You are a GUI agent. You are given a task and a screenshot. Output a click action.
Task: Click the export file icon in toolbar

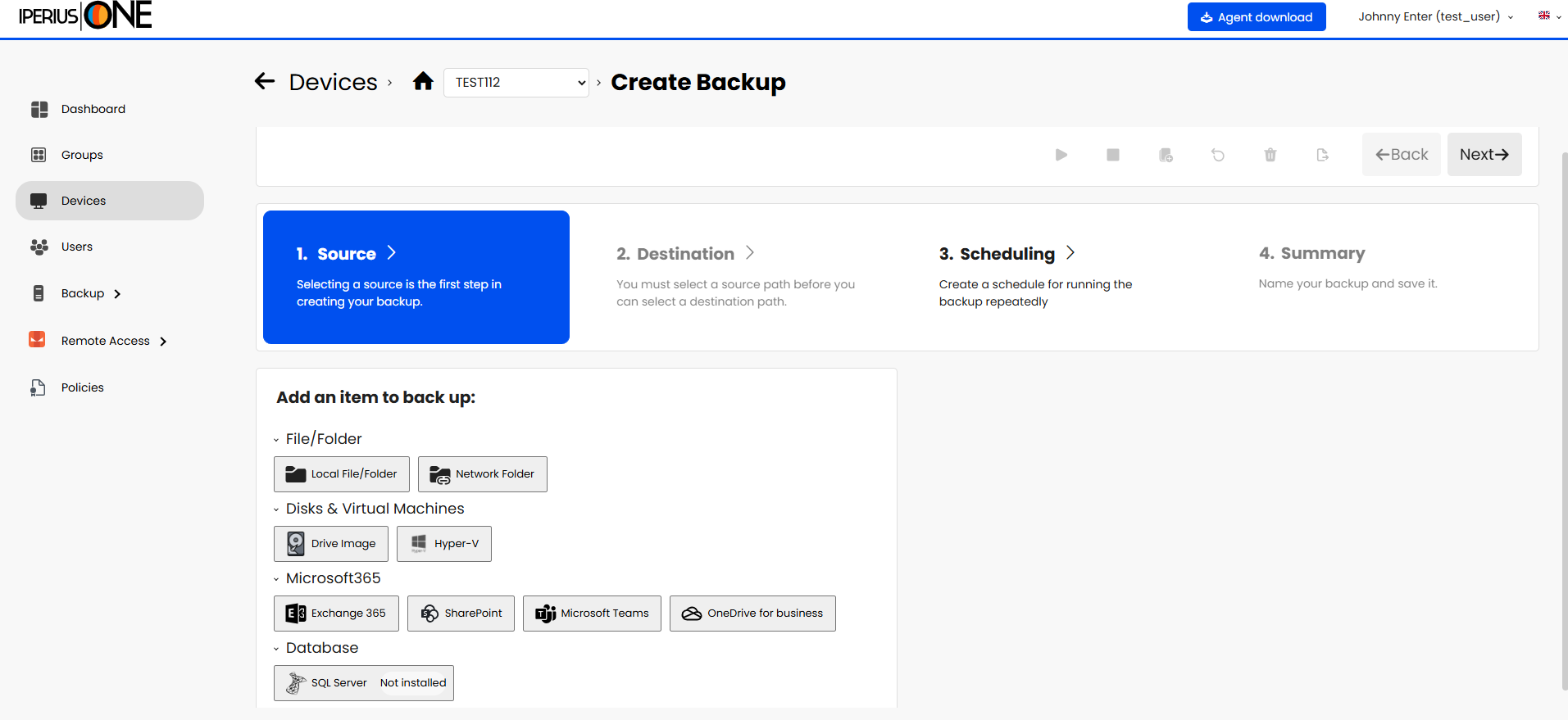[x=1322, y=155]
